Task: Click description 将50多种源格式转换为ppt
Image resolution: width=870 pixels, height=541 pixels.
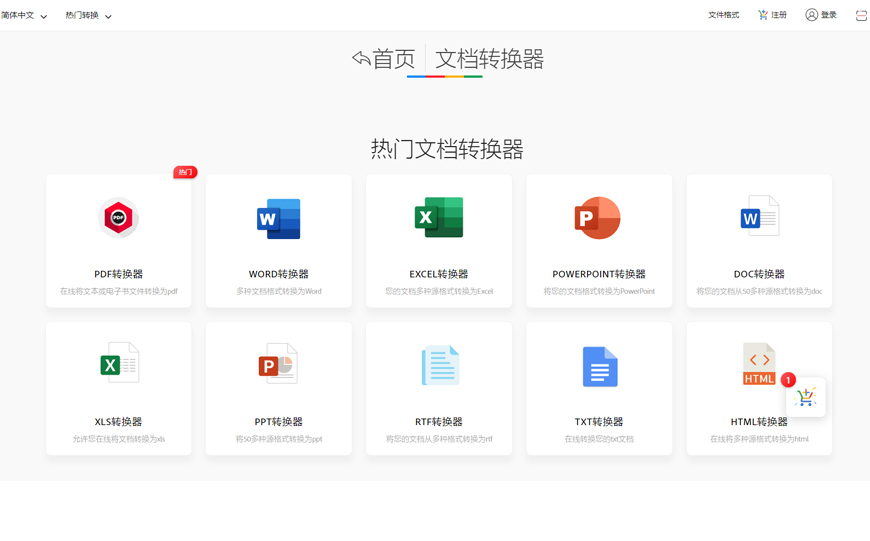Action: point(279,439)
